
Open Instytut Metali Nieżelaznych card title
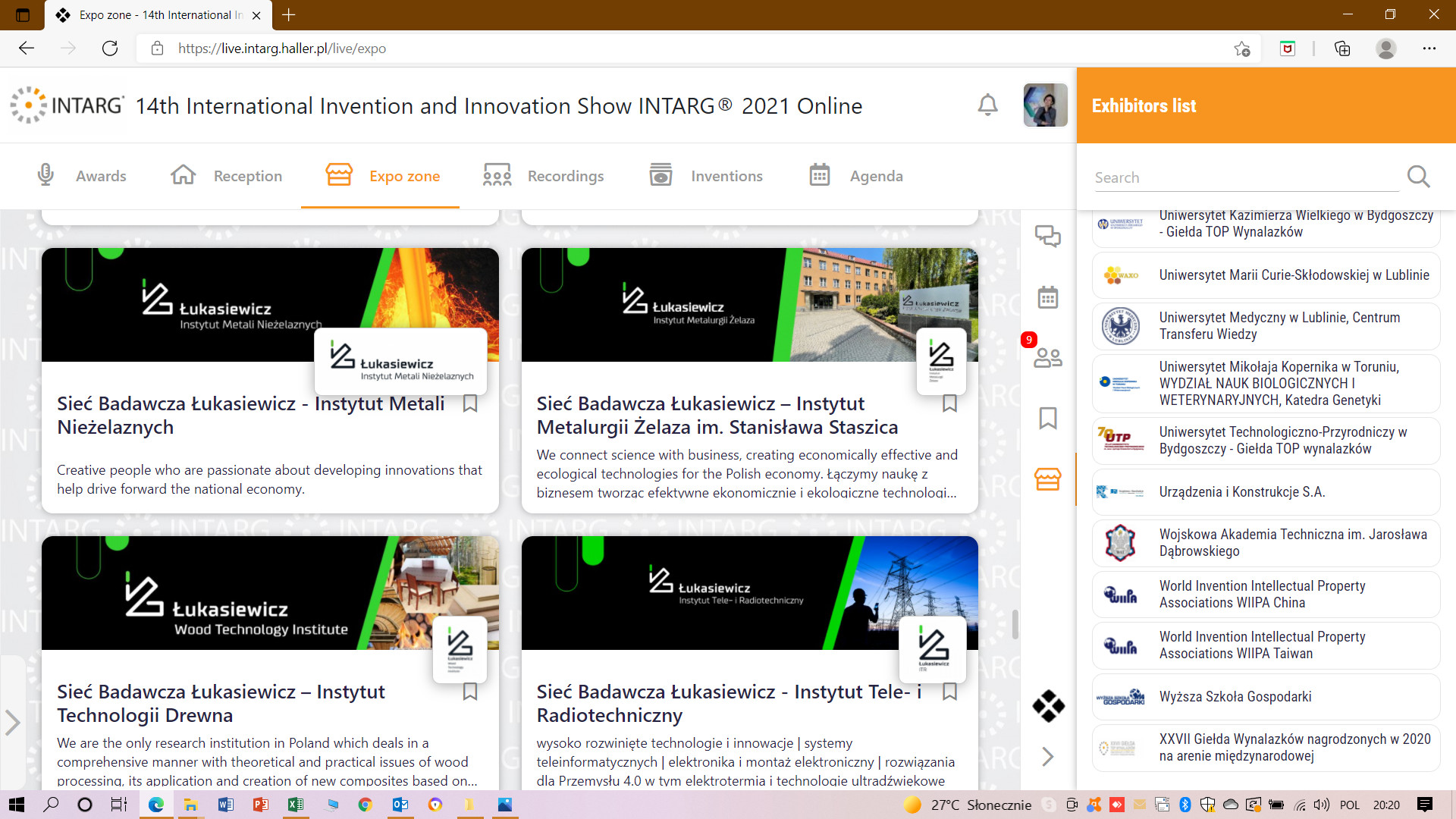[251, 415]
